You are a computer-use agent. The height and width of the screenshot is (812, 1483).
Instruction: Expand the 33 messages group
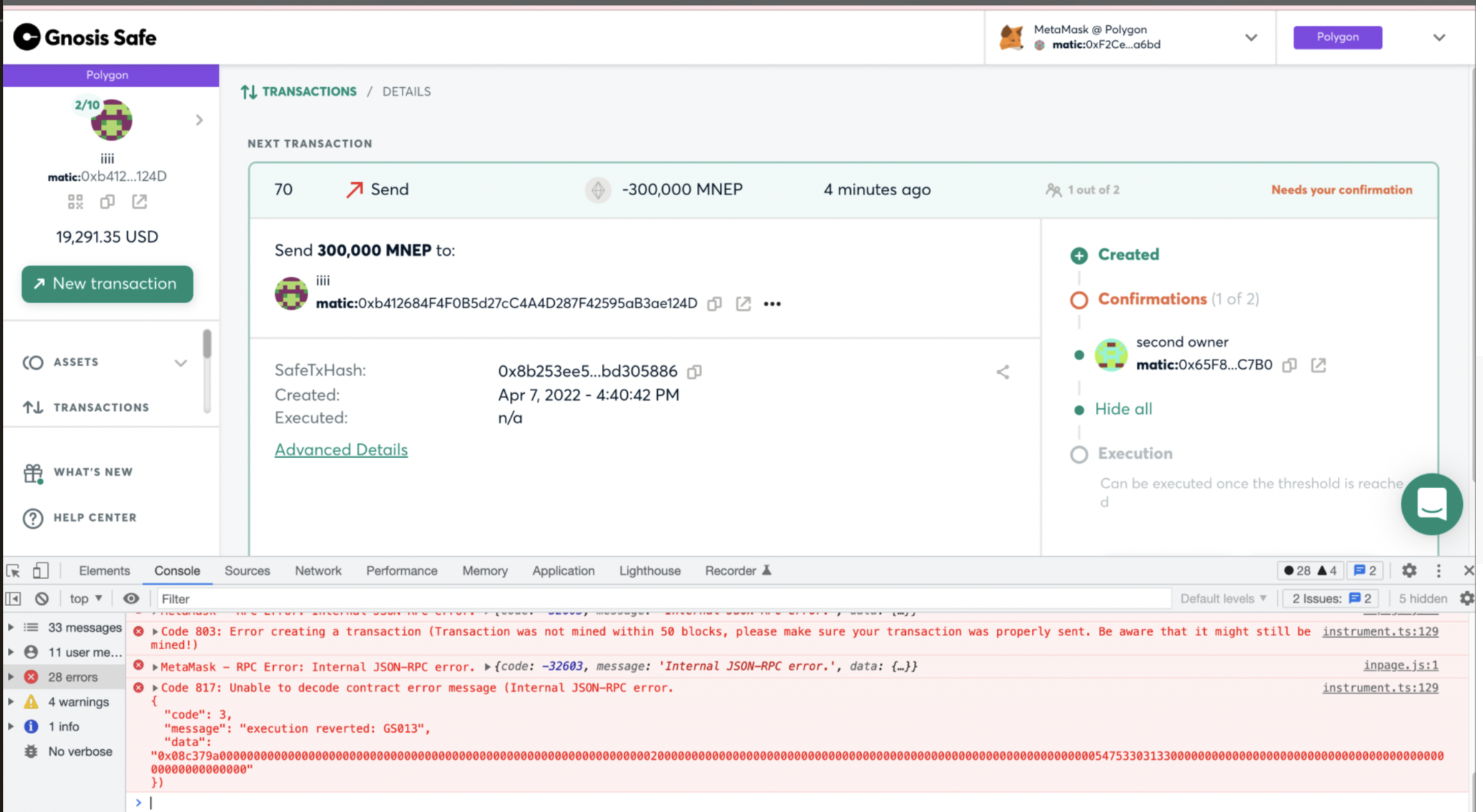11,628
